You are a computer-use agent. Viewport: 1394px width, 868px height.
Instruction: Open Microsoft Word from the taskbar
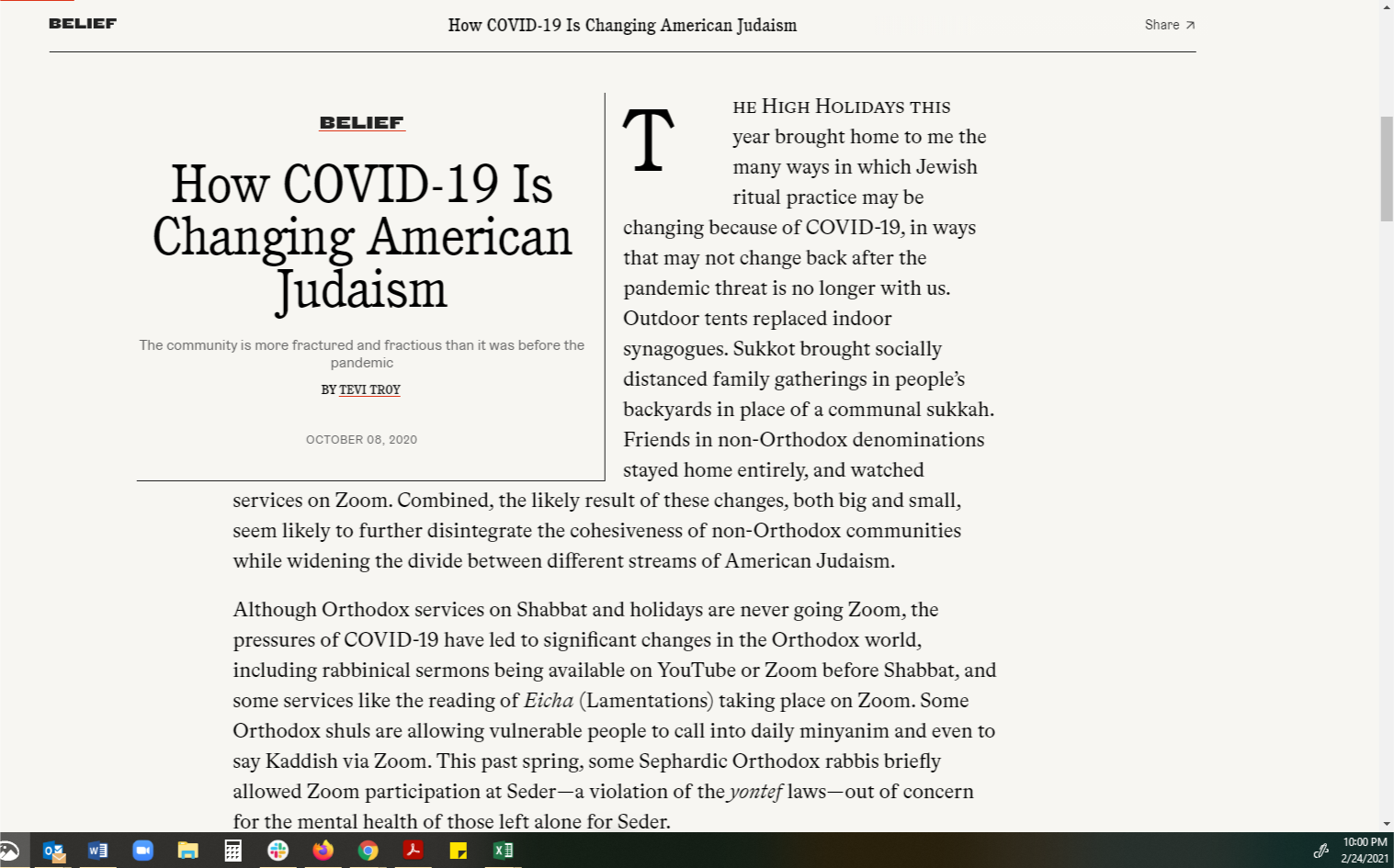tap(97, 851)
